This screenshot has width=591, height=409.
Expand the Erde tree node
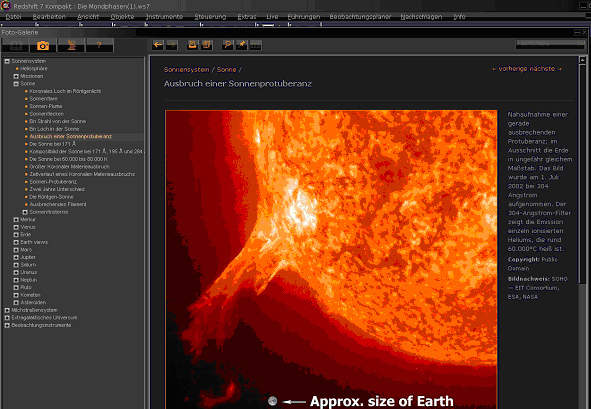click(x=16, y=235)
